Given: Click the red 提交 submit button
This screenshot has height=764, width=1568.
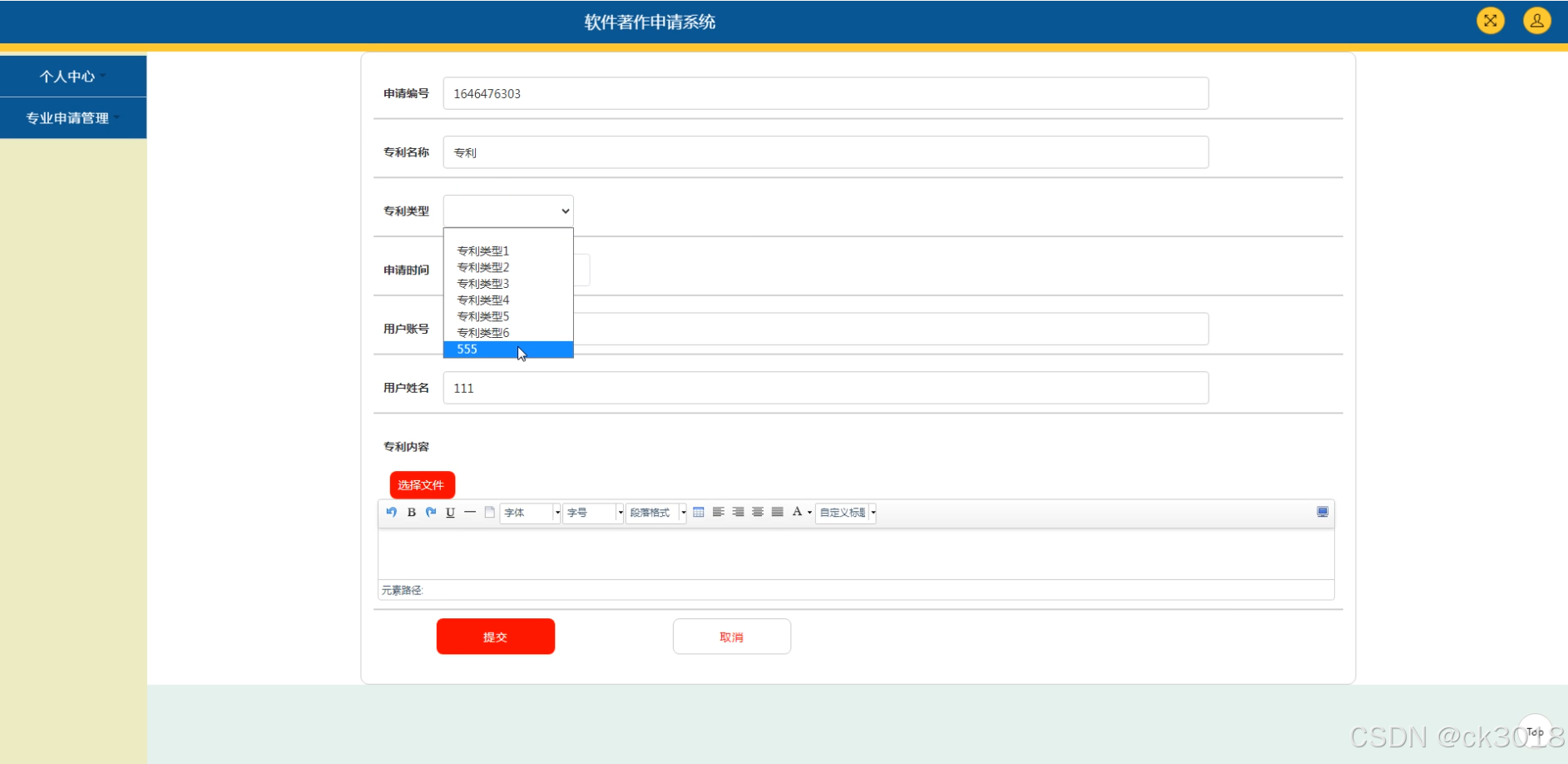Looking at the screenshot, I should pyautogui.click(x=496, y=636).
